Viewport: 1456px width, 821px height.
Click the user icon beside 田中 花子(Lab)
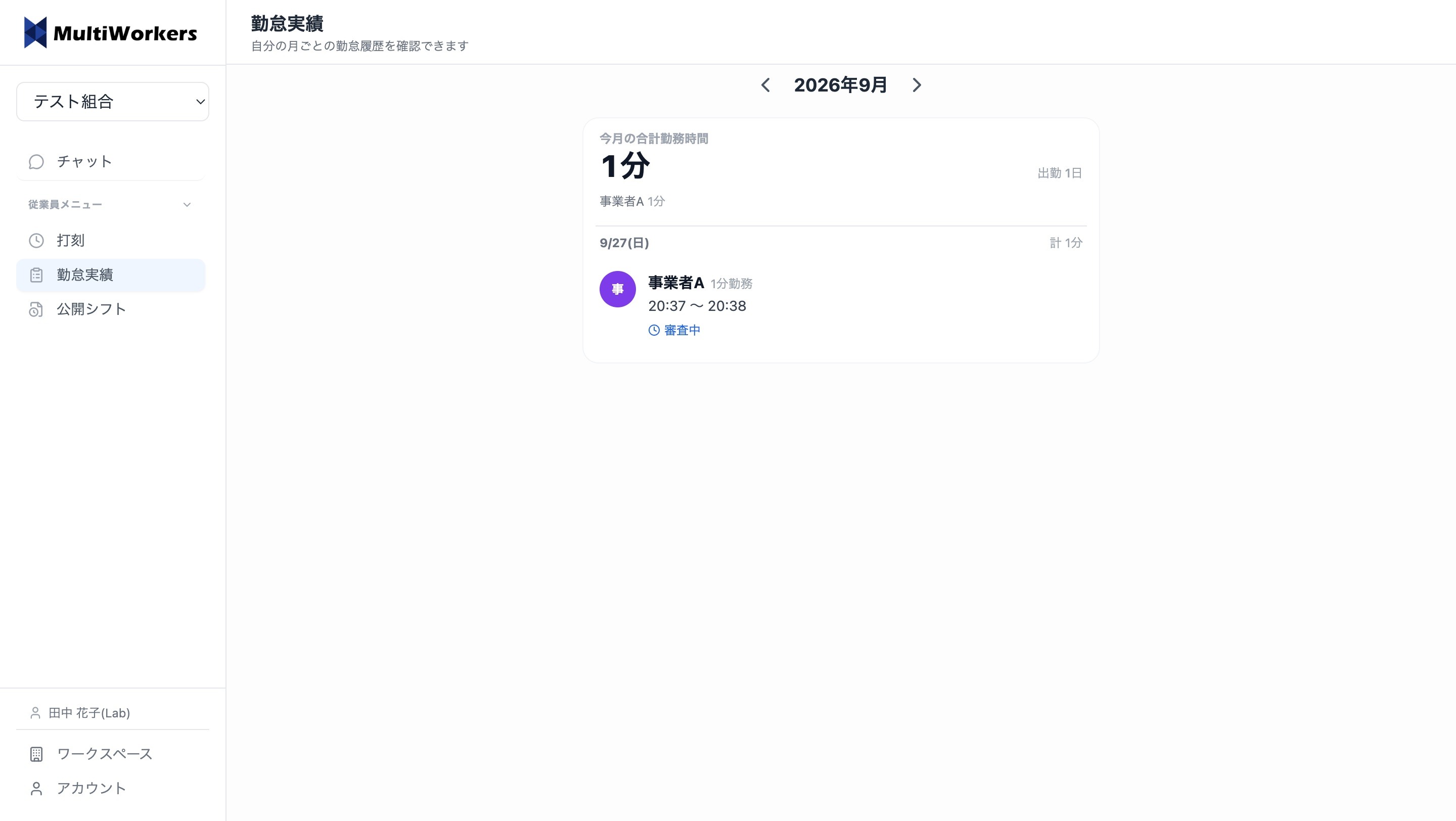(x=35, y=713)
